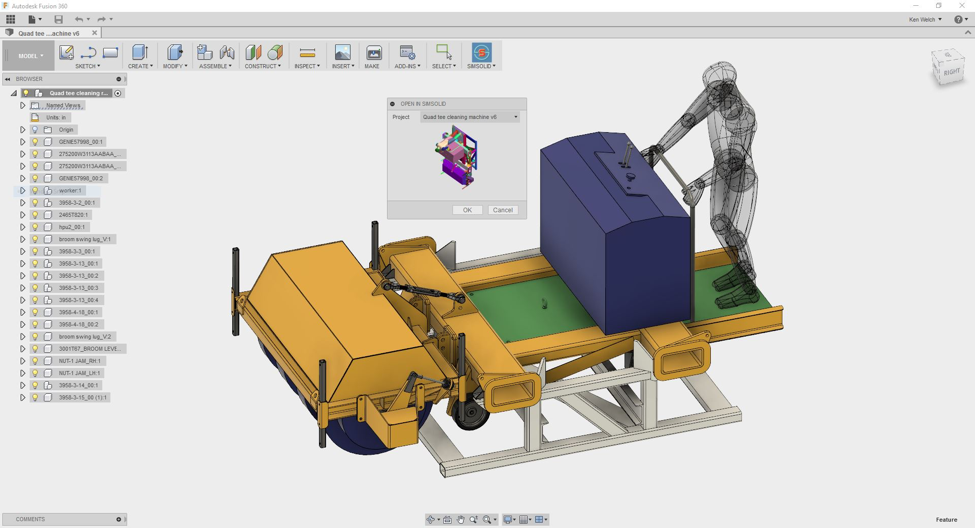Viewport: 975px width, 528px height.
Task: Open the MODEL workspace dropdown
Action: pos(30,56)
